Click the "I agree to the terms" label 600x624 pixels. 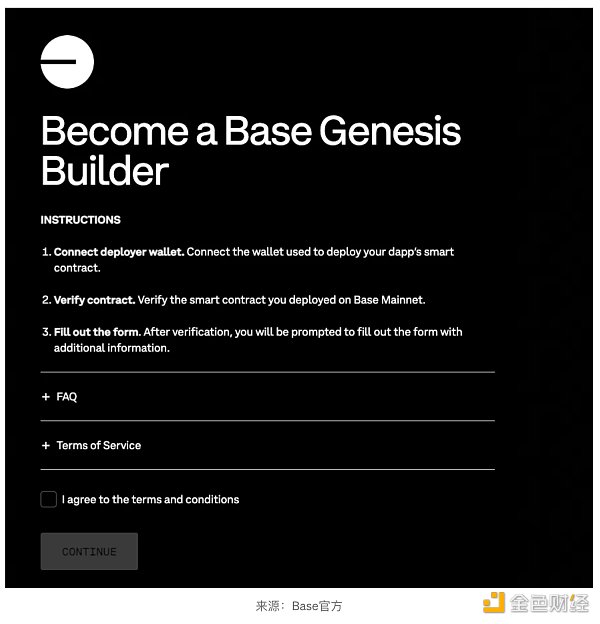pos(150,499)
